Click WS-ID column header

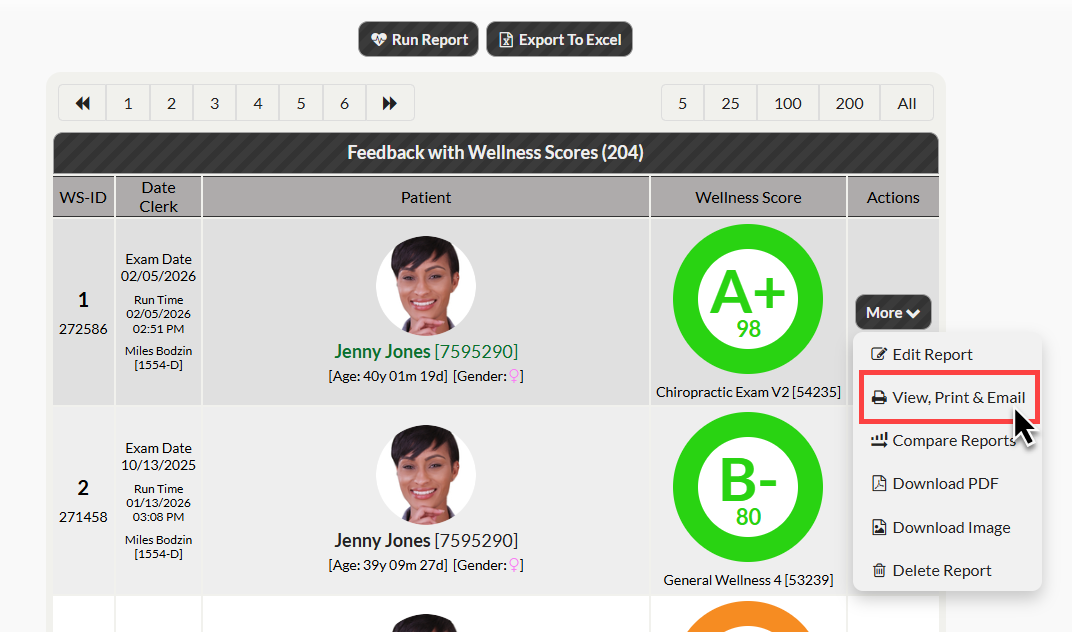coord(83,197)
